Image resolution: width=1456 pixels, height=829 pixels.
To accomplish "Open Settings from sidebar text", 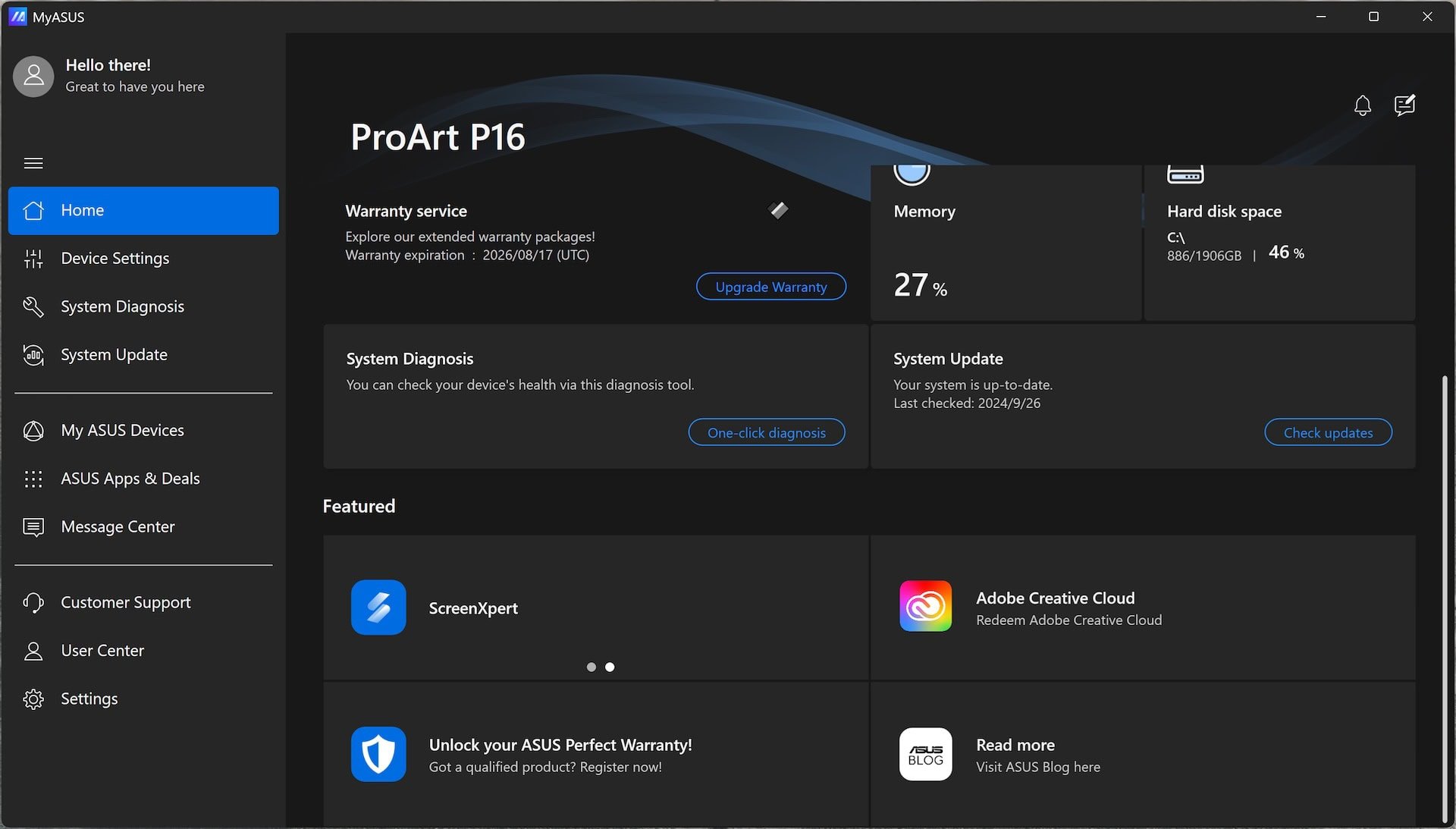I will tap(89, 699).
